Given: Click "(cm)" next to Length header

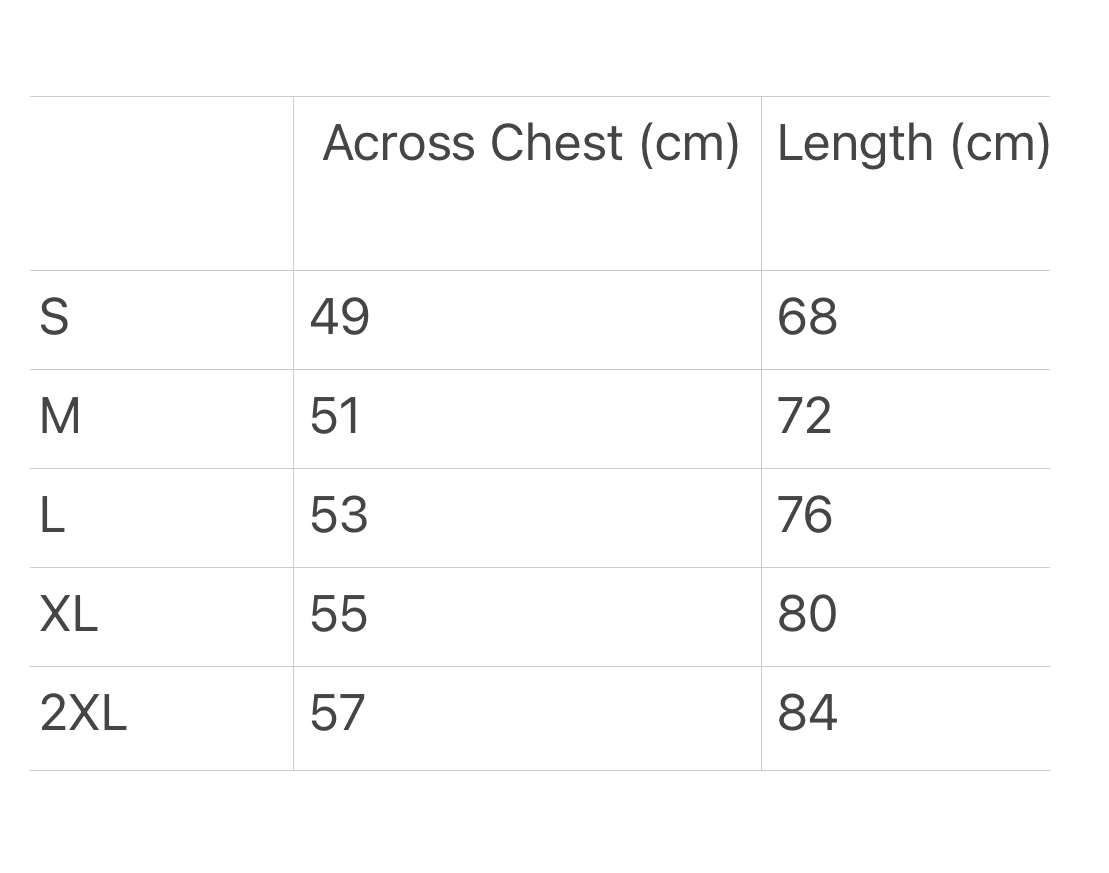Looking at the screenshot, I should click(x=1000, y=143).
